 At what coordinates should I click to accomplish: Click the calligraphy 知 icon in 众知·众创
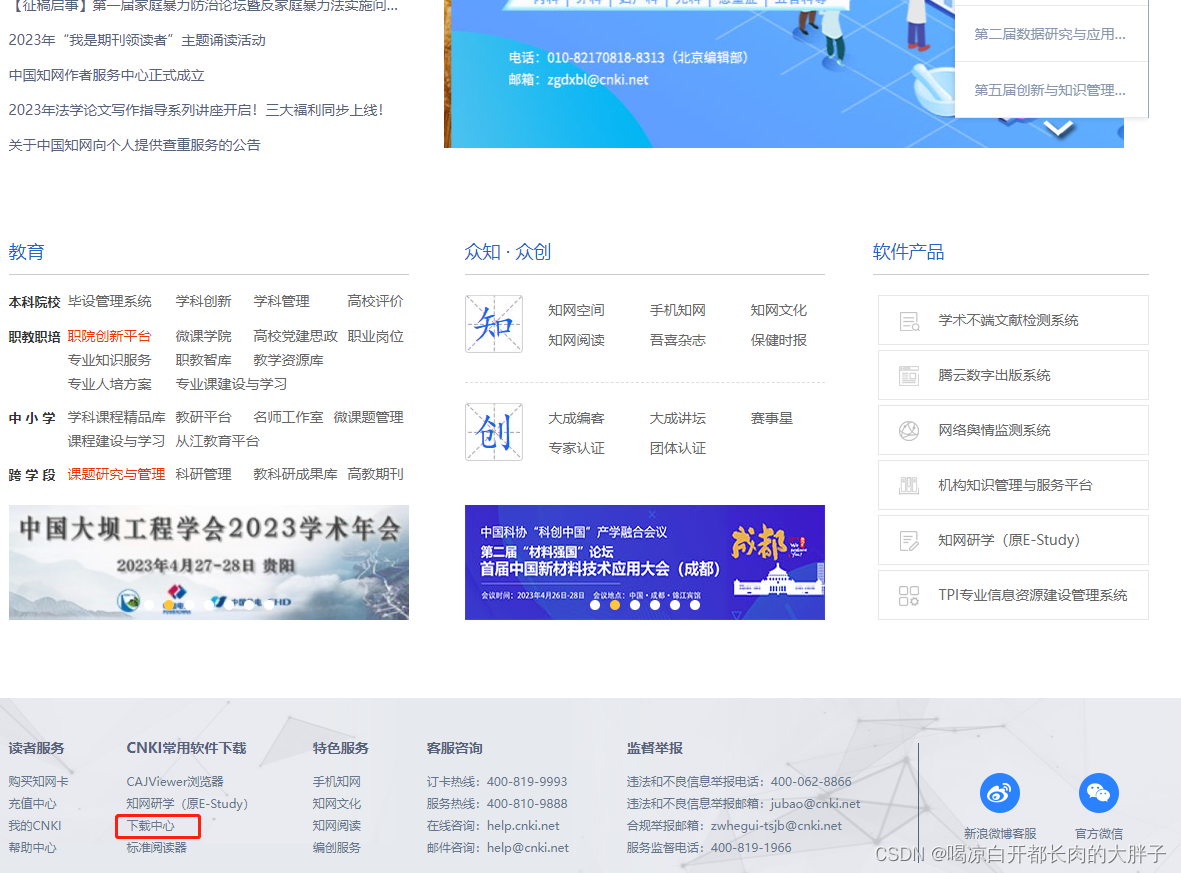coord(493,324)
